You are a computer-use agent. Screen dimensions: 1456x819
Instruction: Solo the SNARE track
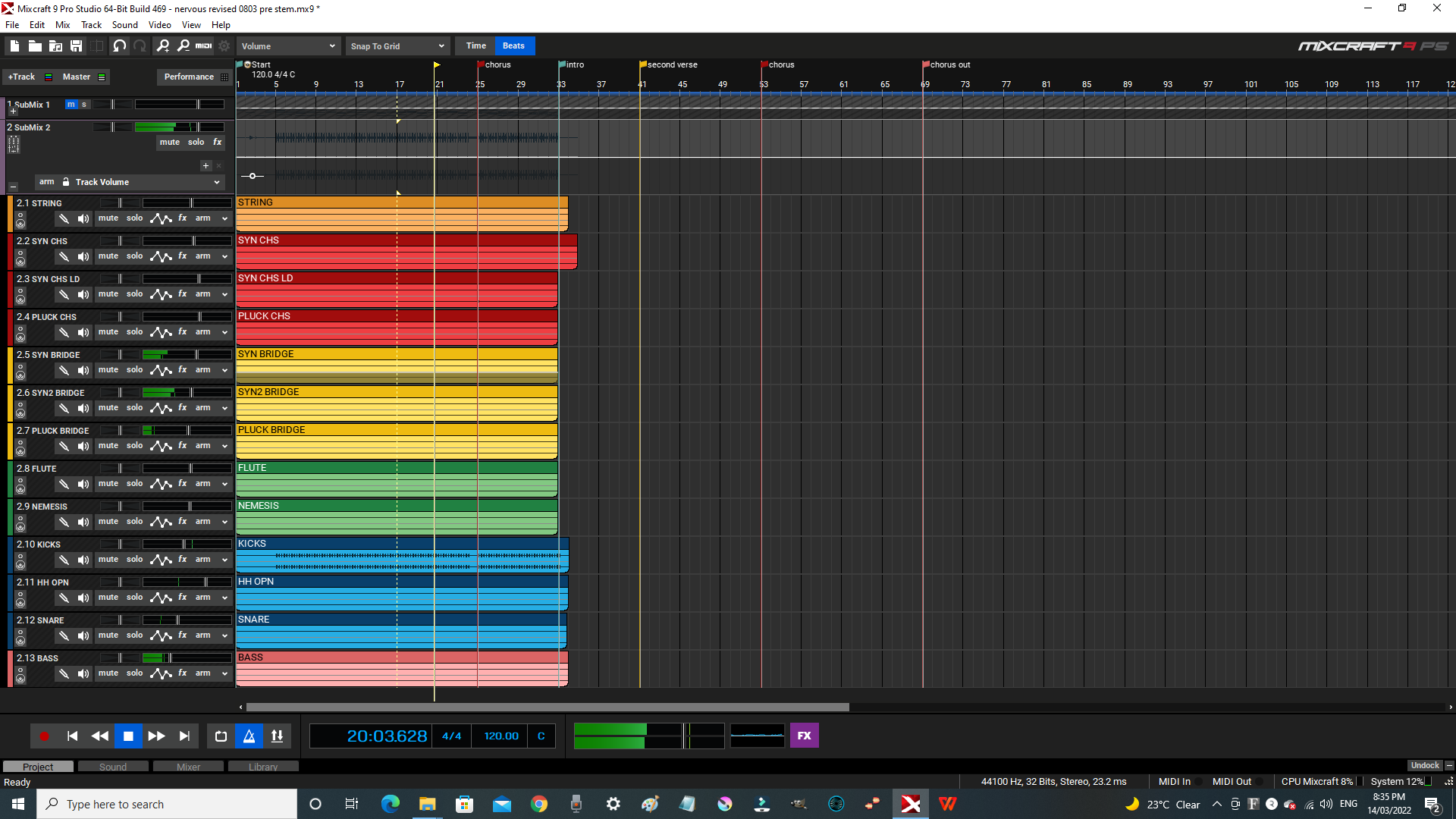(x=134, y=635)
